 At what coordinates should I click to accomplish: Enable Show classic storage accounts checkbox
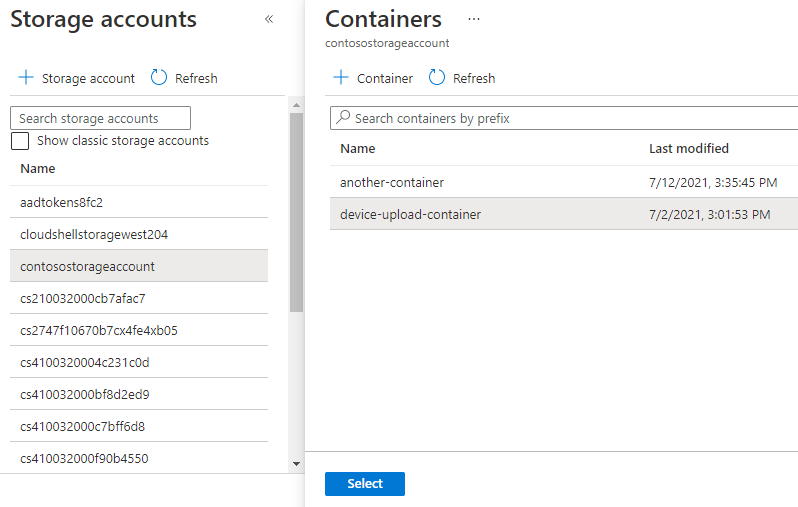pos(20,141)
